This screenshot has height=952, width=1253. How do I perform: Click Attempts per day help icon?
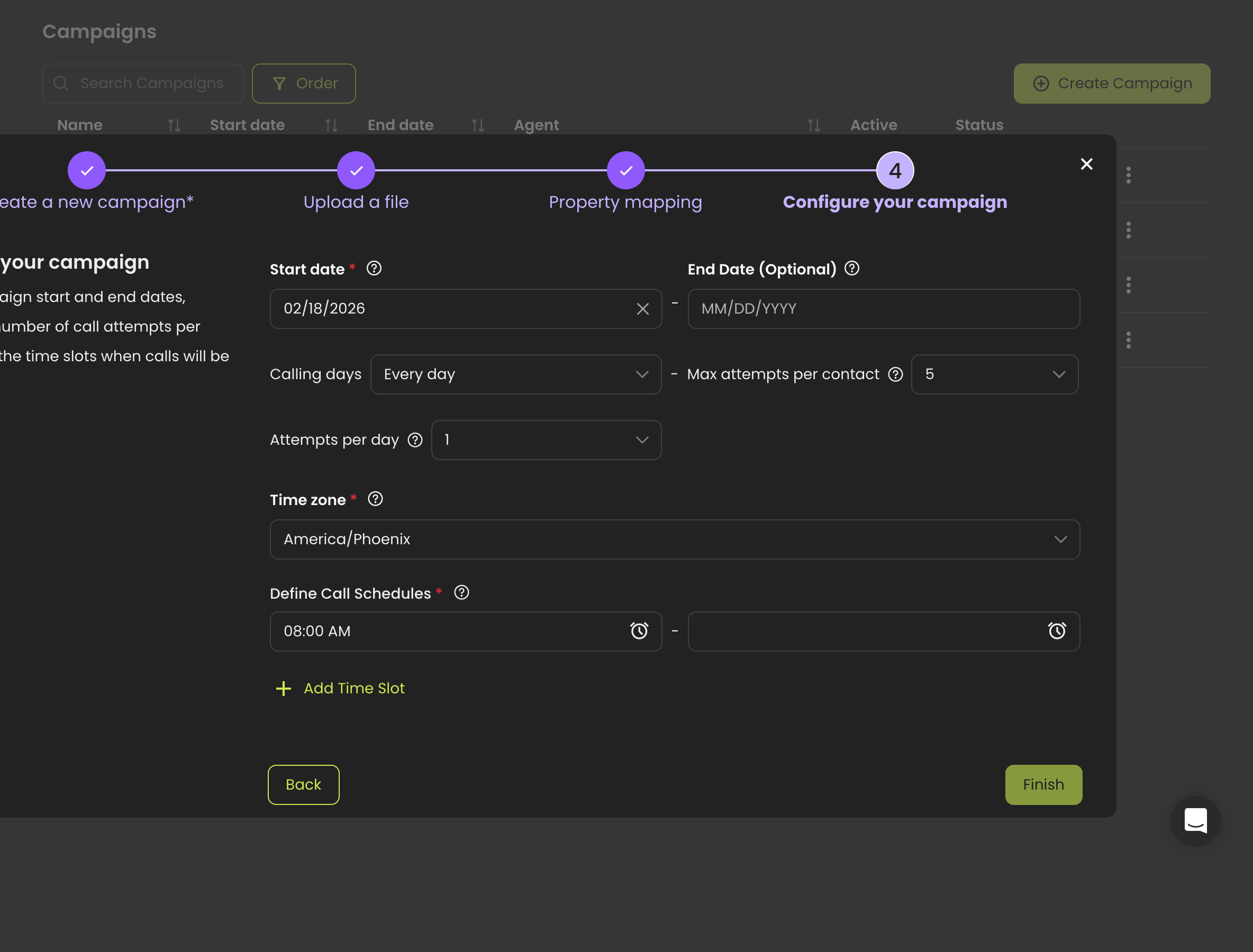[x=415, y=440]
